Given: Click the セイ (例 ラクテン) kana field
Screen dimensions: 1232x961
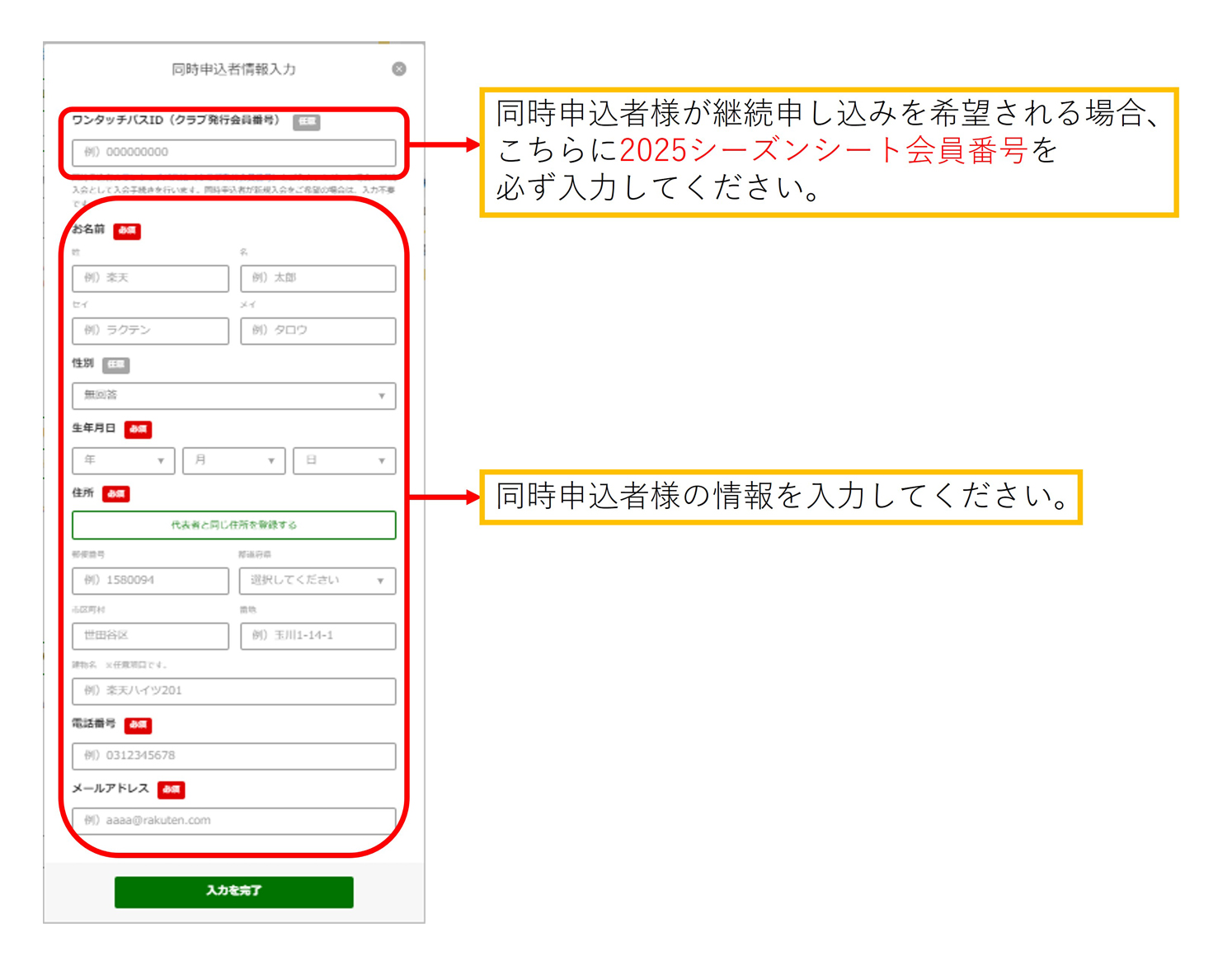Looking at the screenshot, I should (x=150, y=330).
